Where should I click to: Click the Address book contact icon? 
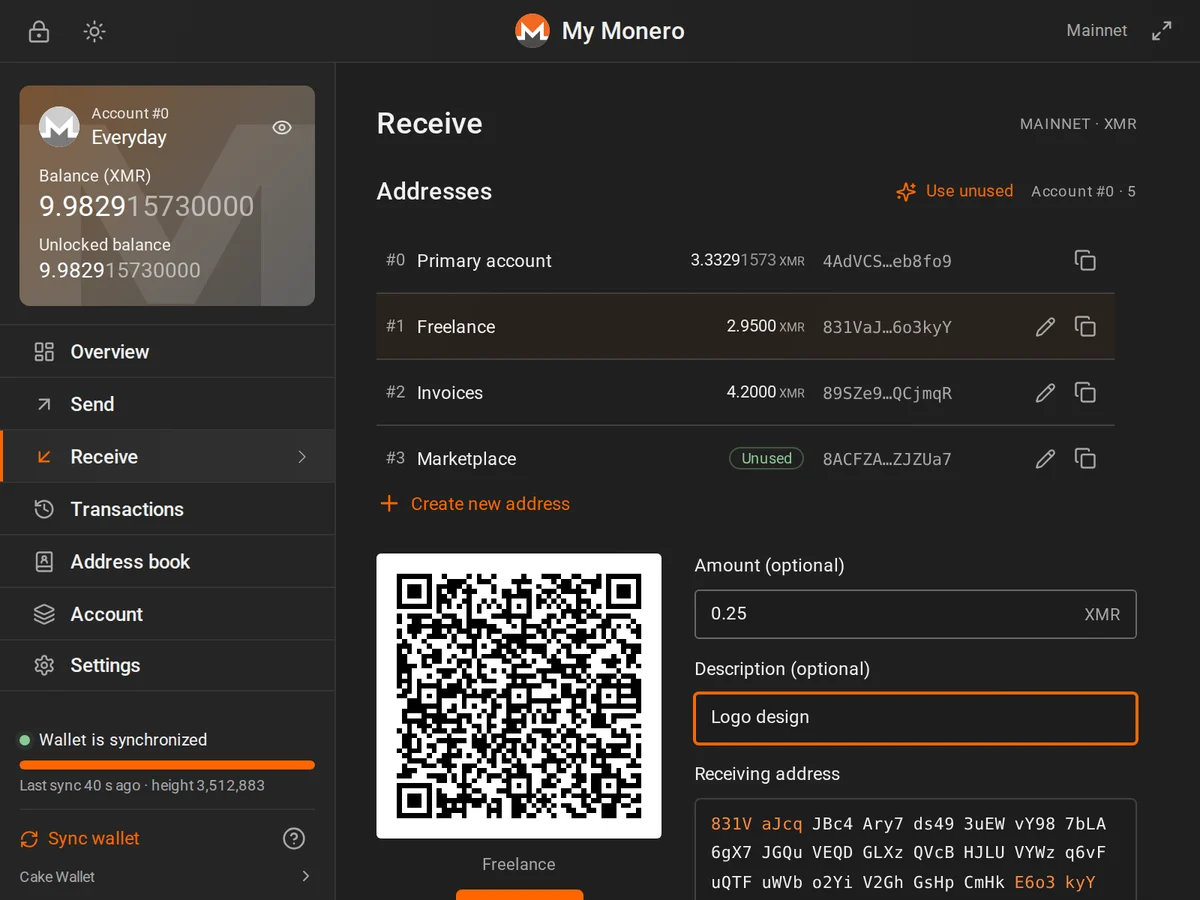[x=44, y=562]
